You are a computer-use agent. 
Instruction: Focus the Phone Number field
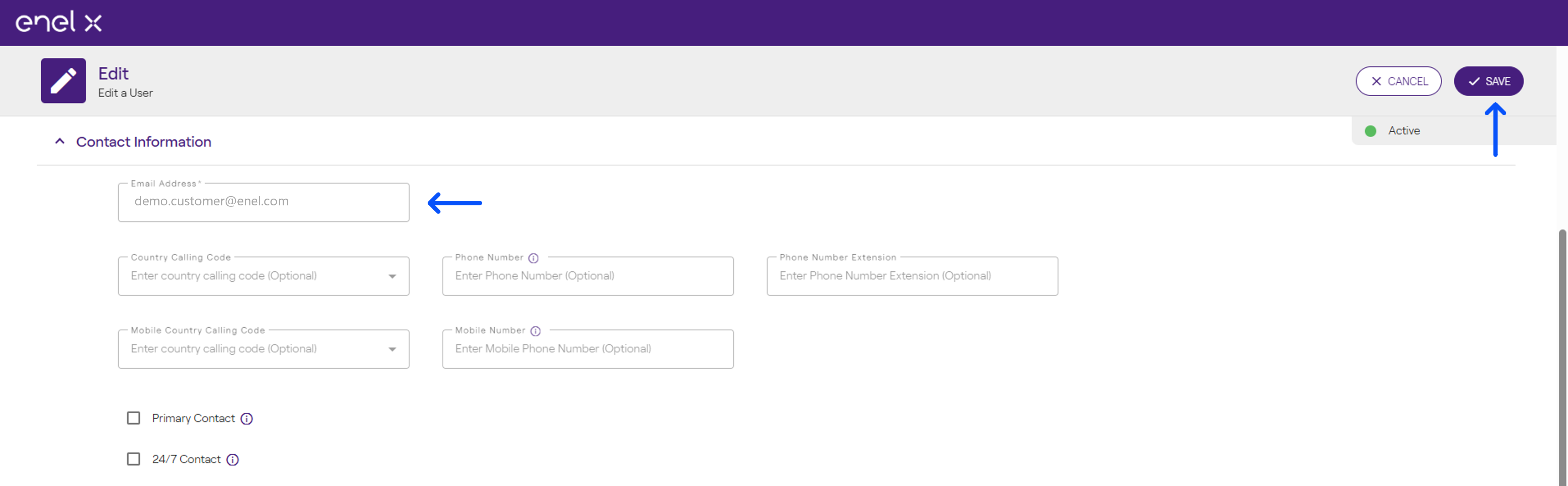588,276
